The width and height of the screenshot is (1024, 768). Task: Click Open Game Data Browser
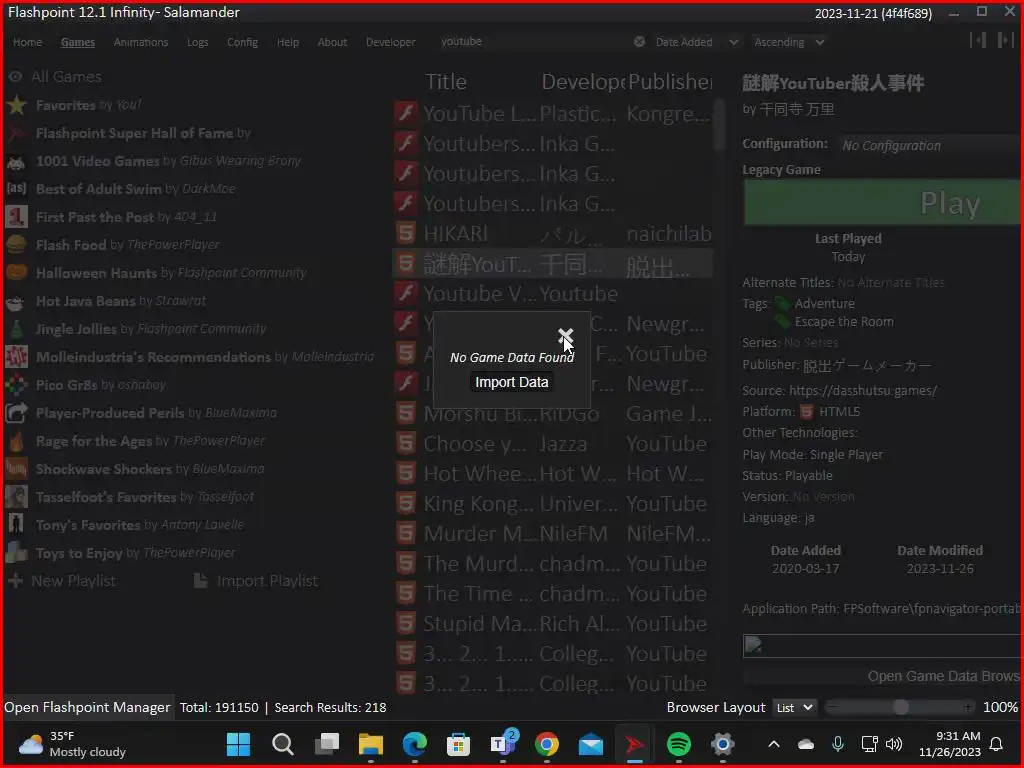click(882, 676)
